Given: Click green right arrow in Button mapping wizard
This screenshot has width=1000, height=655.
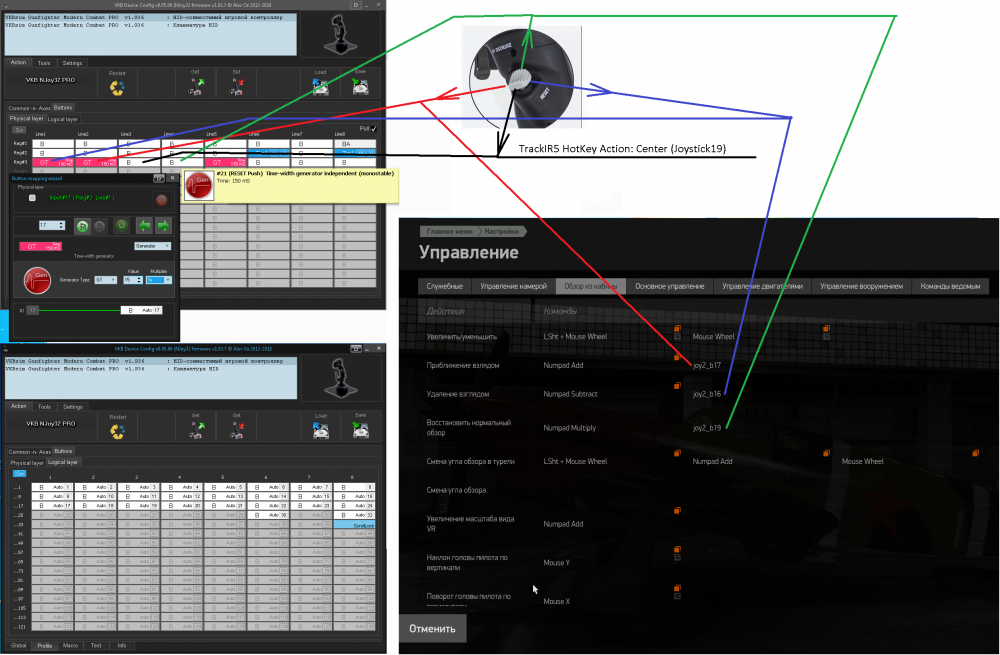Looking at the screenshot, I should click(x=163, y=225).
